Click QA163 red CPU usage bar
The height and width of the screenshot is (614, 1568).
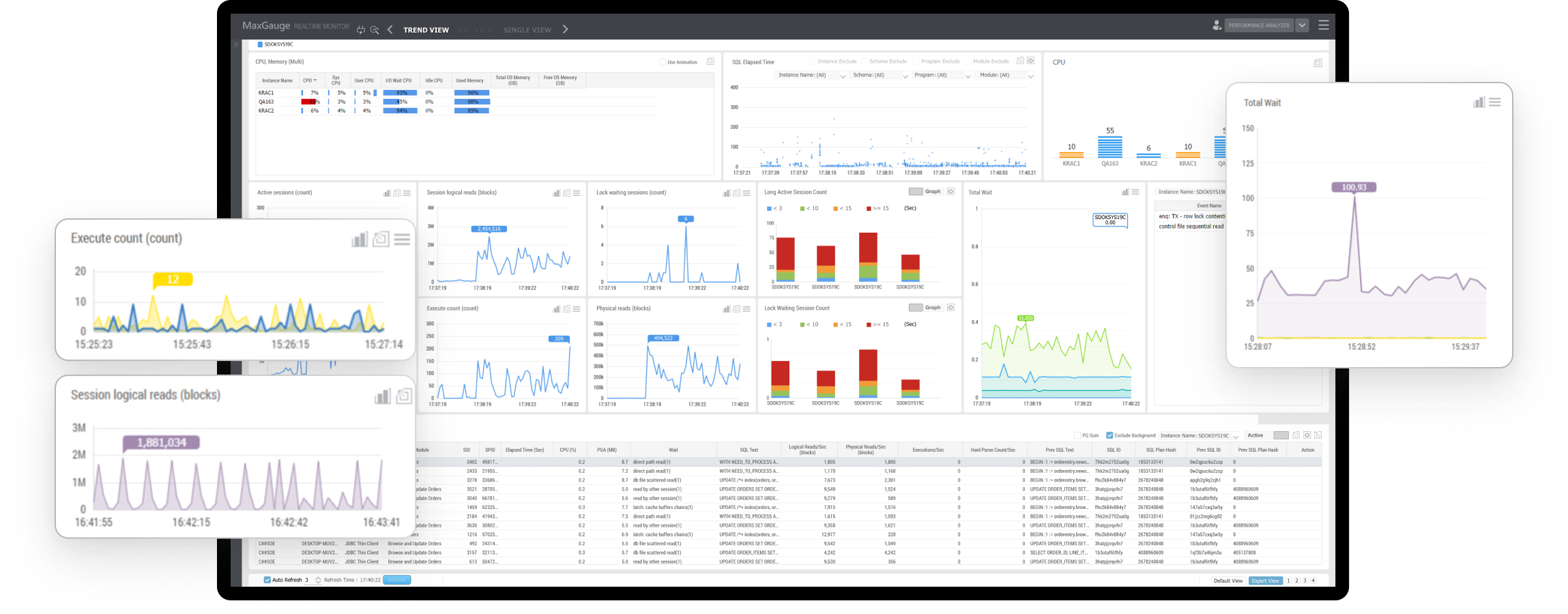[x=309, y=102]
